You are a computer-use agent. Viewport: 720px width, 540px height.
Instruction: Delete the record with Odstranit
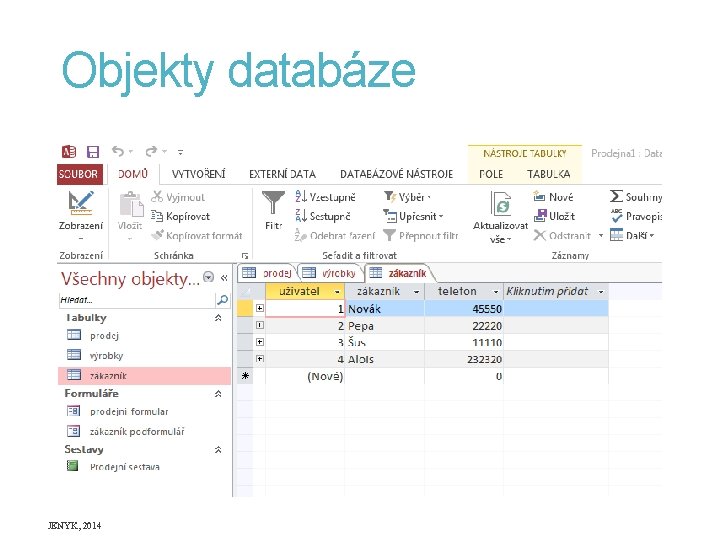coord(562,236)
